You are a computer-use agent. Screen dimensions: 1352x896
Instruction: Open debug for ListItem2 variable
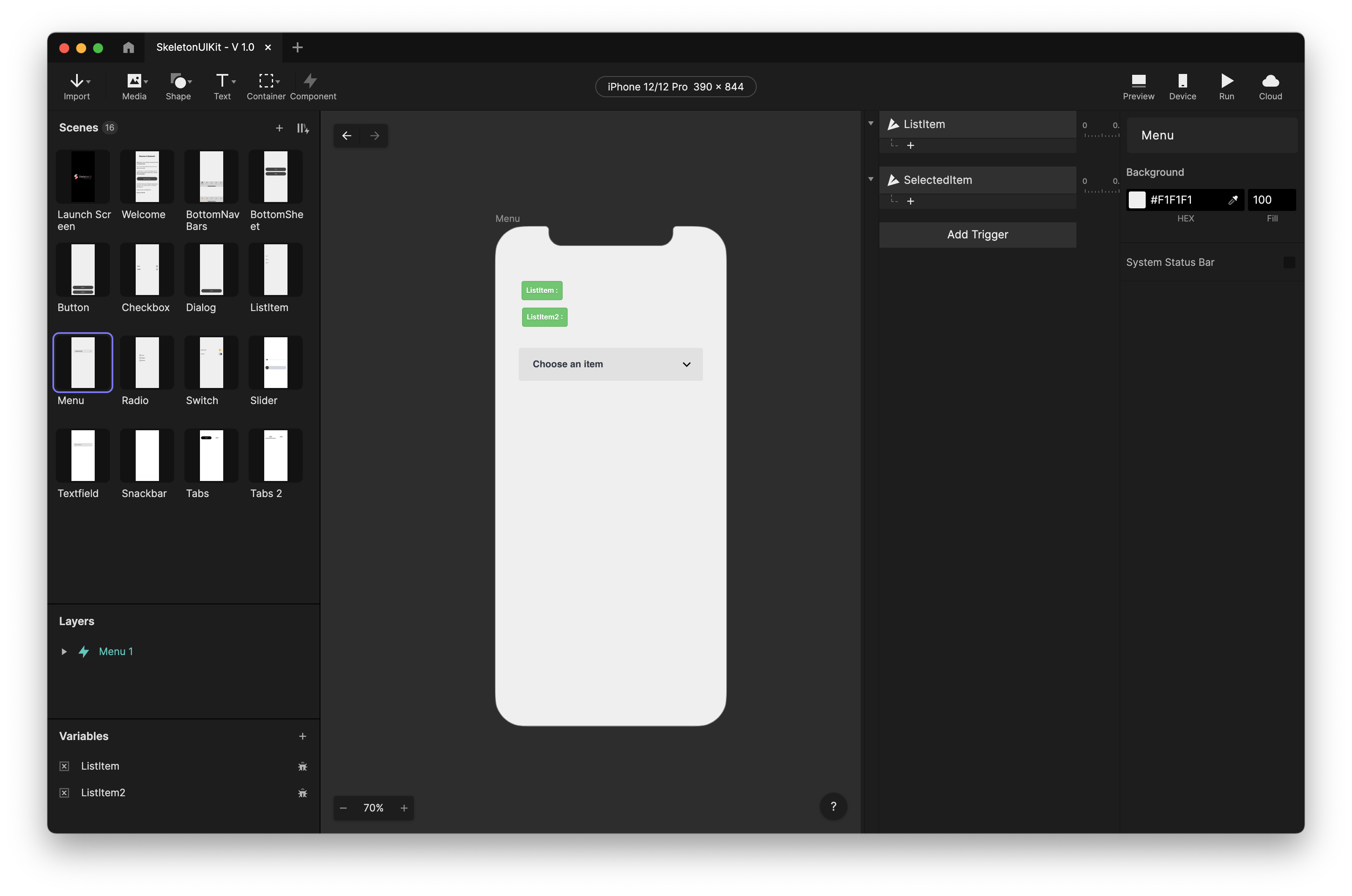point(302,793)
